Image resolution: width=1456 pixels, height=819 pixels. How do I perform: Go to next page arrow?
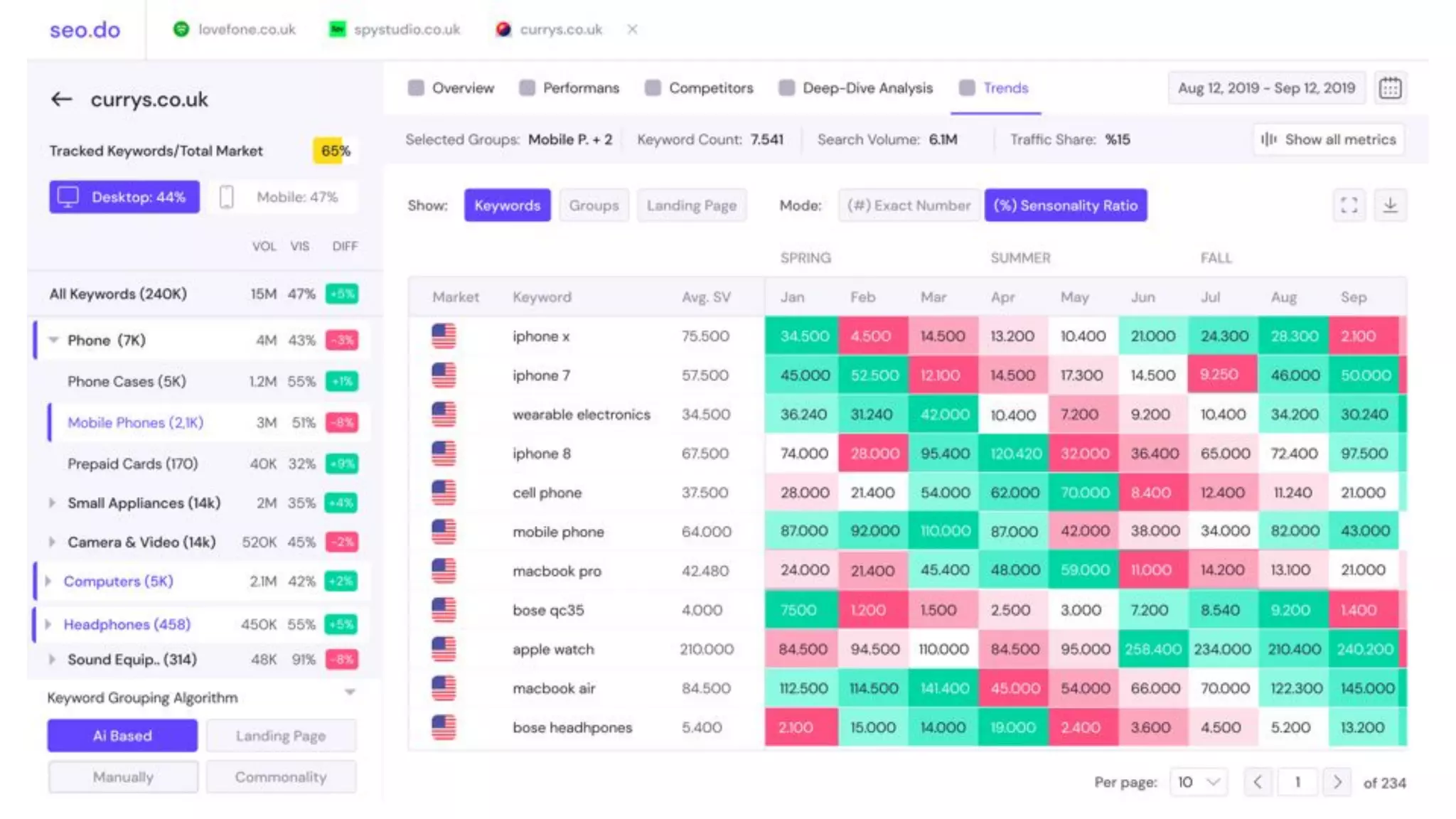pyautogui.click(x=1337, y=782)
